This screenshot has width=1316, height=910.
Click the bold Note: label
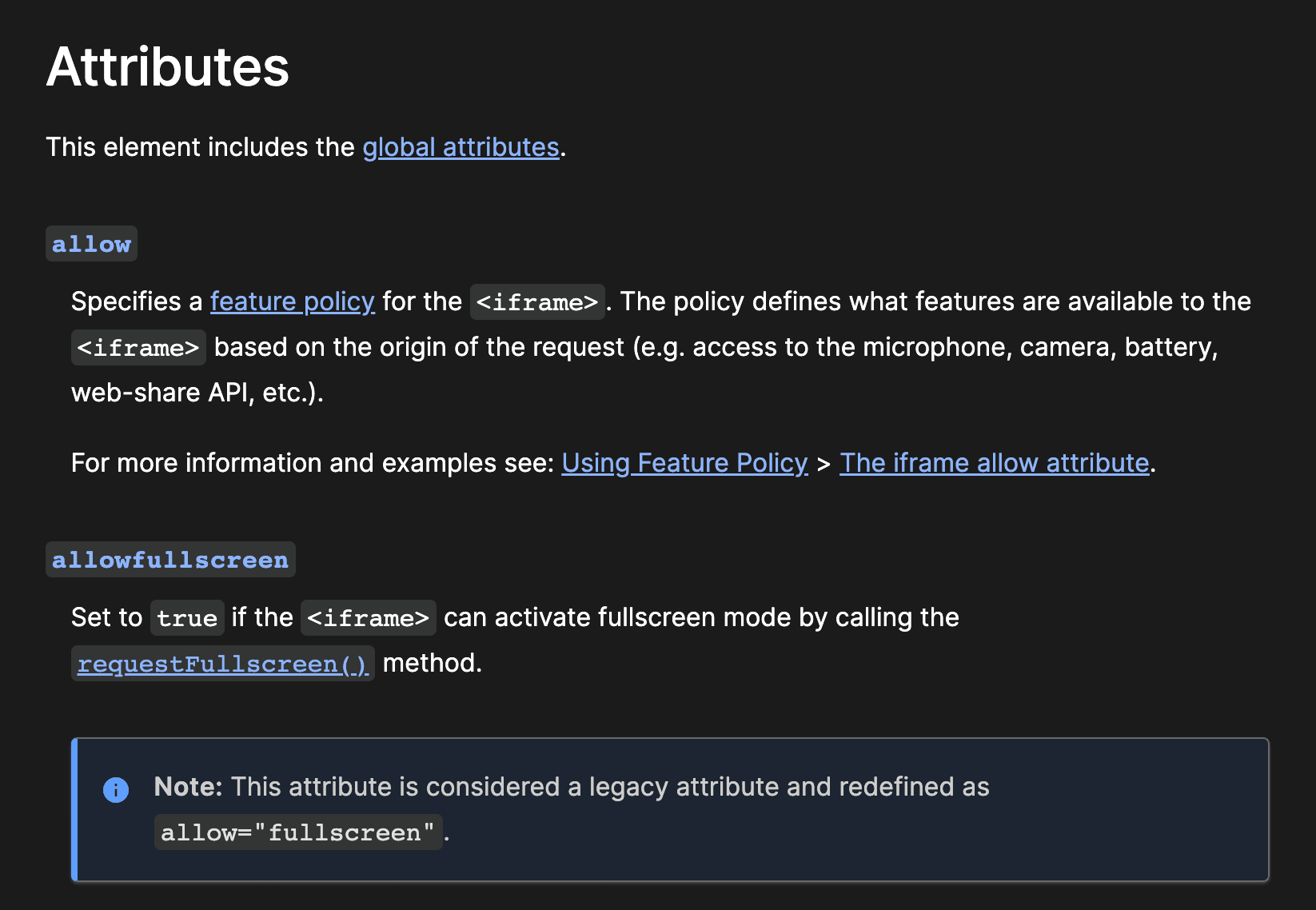(188, 787)
